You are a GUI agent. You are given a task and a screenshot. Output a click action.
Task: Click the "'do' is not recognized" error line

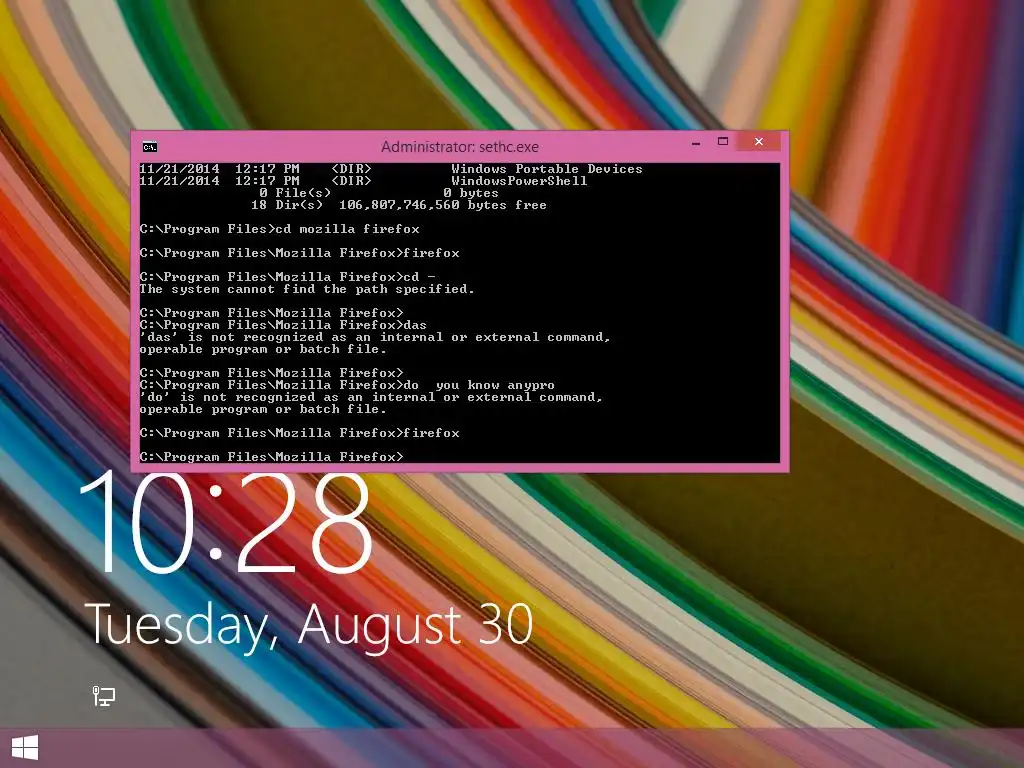(371, 398)
